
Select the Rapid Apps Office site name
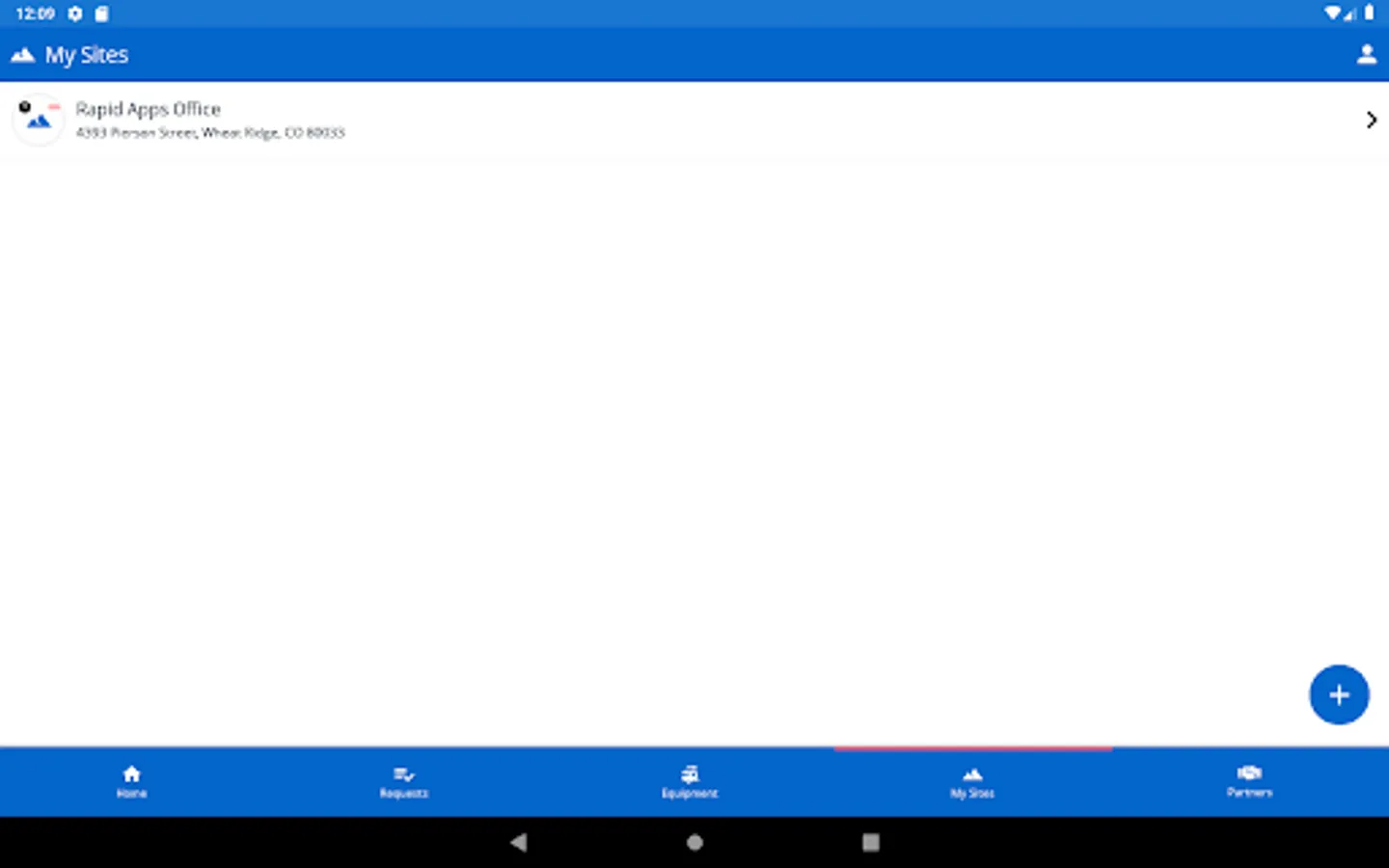[x=149, y=109]
